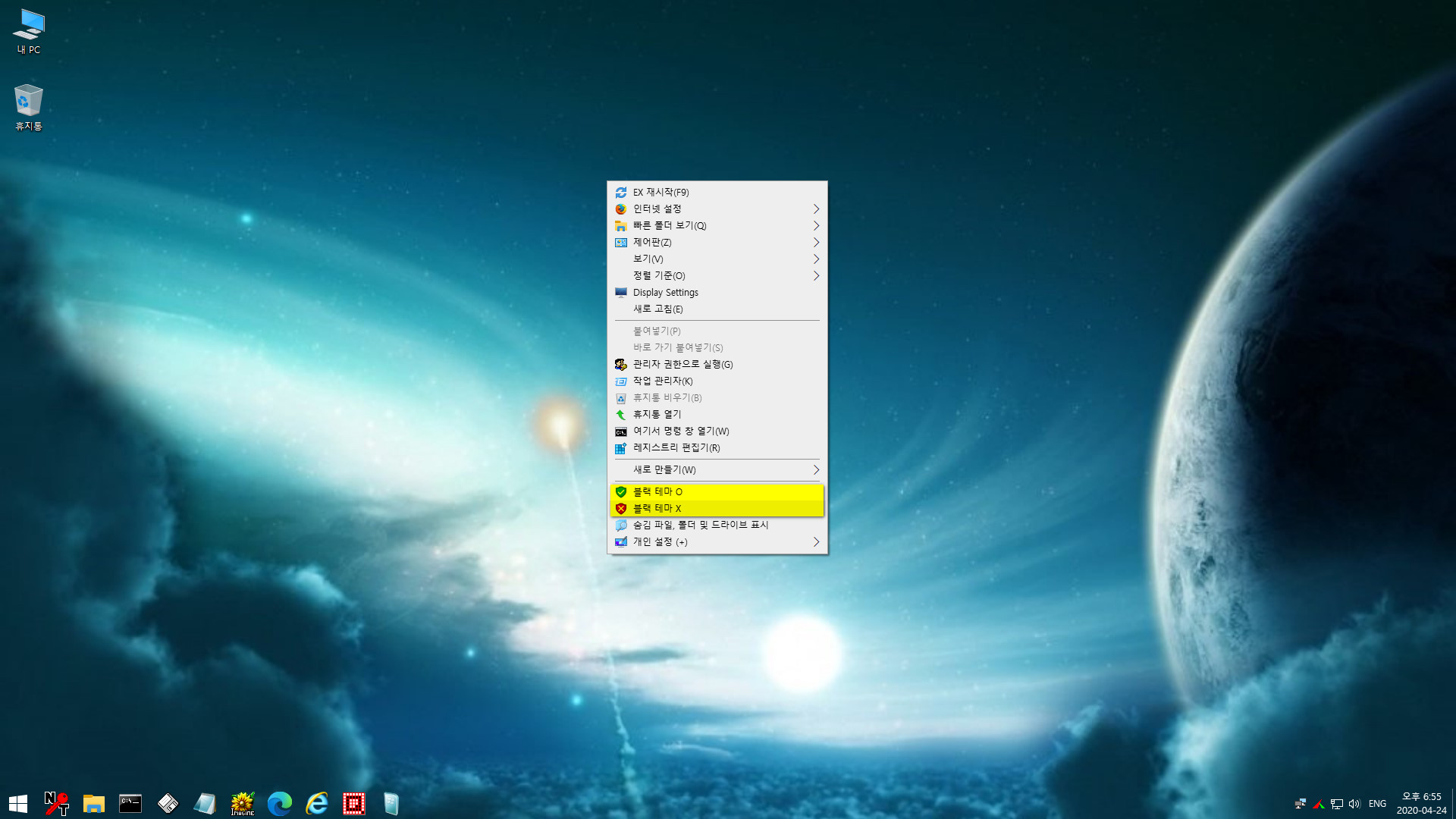Choose 여기서 명령 창 열기(W)
1456x819 pixels.
tap(717, 431)
